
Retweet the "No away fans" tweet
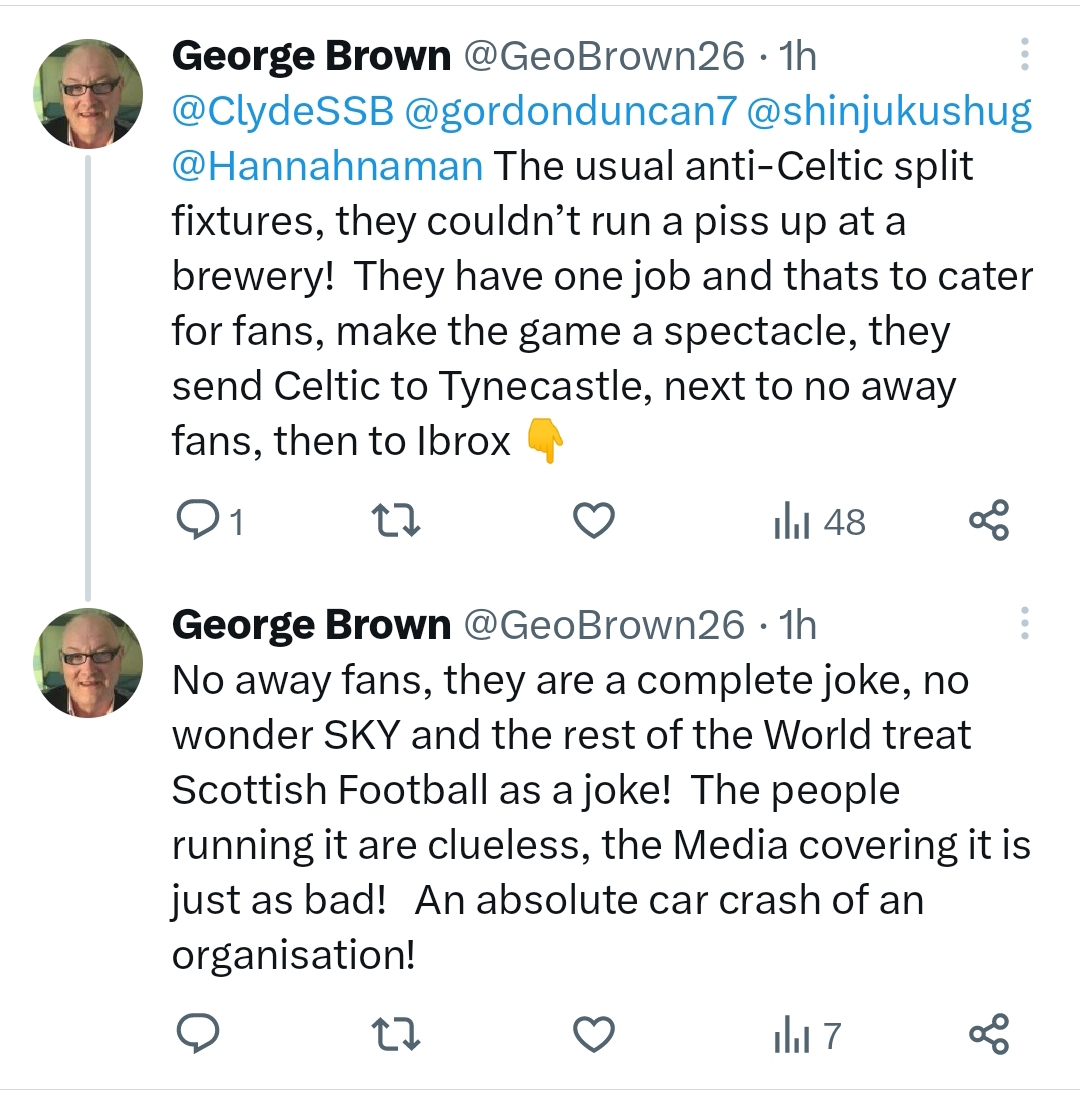(x=395, y=1036)
